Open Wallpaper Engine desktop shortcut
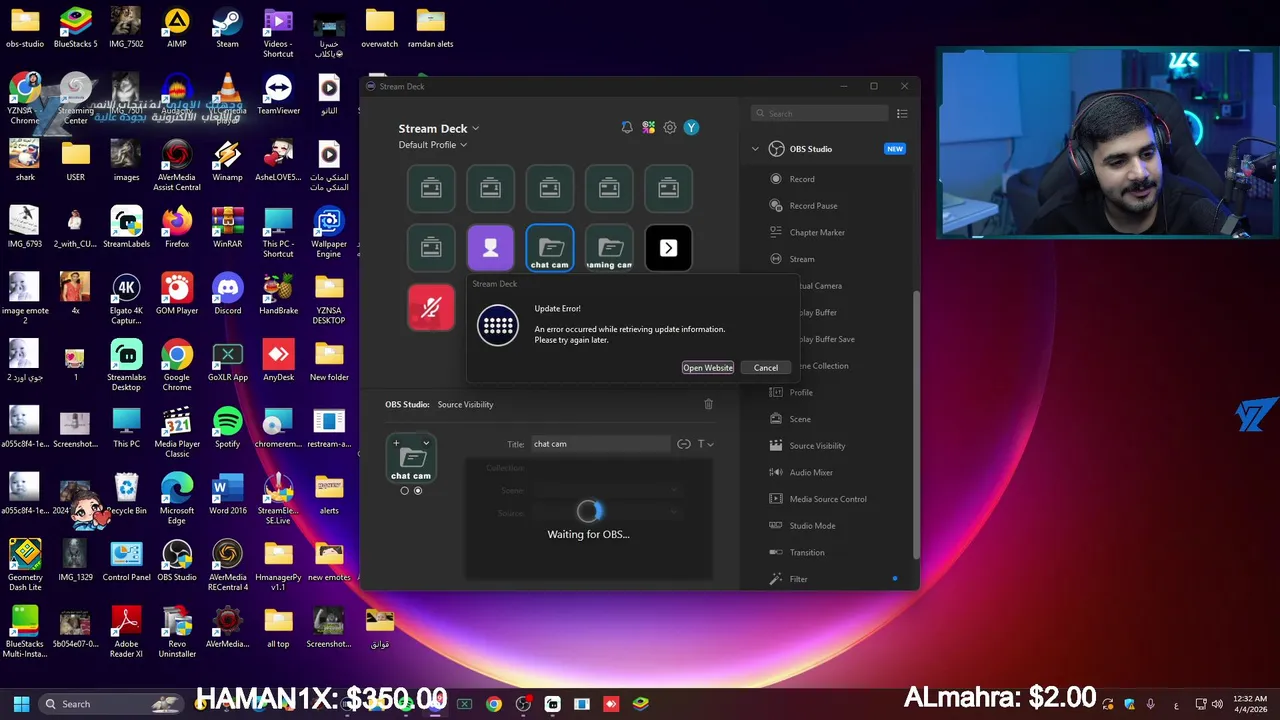 pyautogui.click(x=329, y=232)
